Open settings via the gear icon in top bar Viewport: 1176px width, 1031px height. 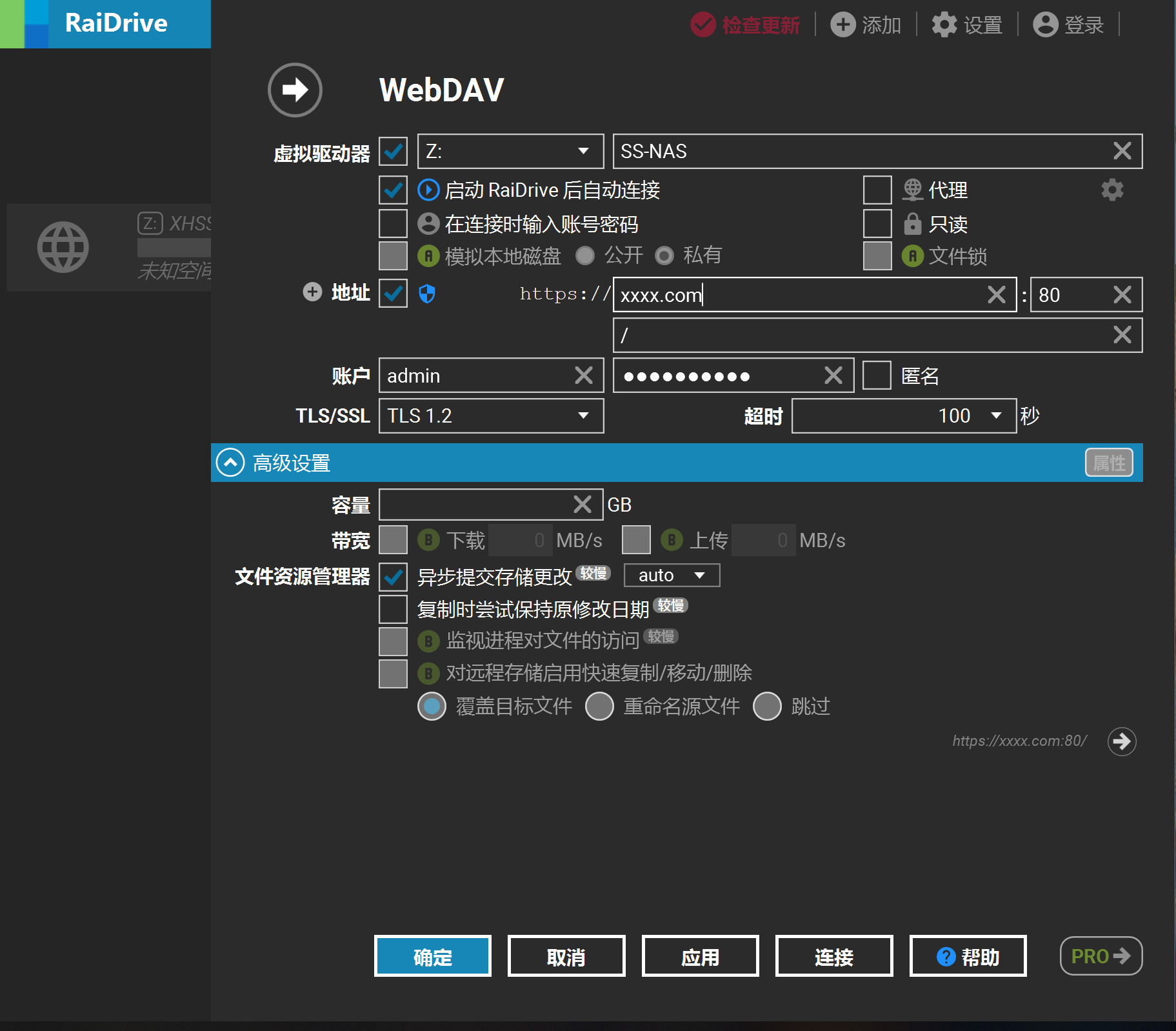tap(944, 25)
